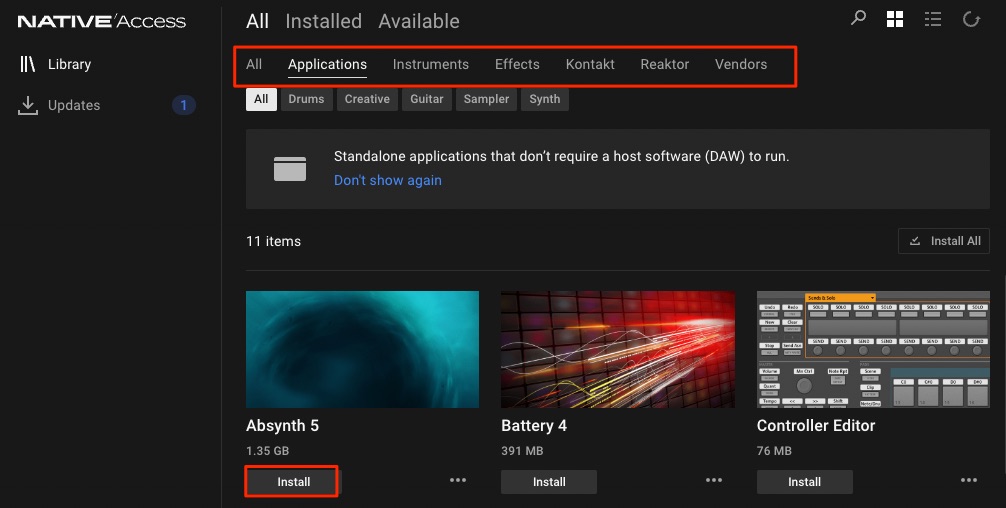Open the Controller Editor thumbnail
1006x508 pixels.
click(873, 349)
